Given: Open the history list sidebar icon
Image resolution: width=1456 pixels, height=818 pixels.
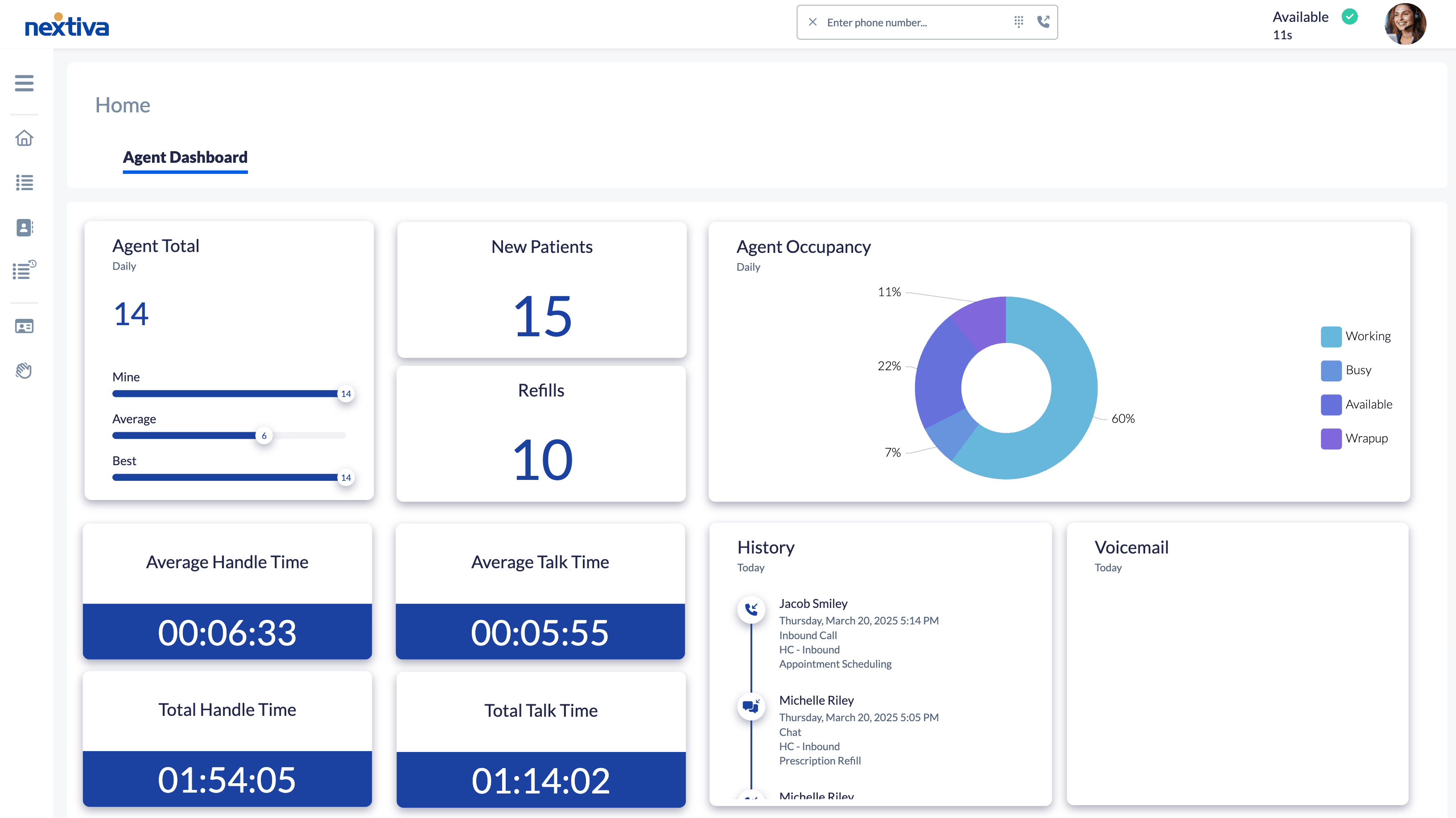Looking at the screenshot, I should pyautogui.click(x=24, y=271).
